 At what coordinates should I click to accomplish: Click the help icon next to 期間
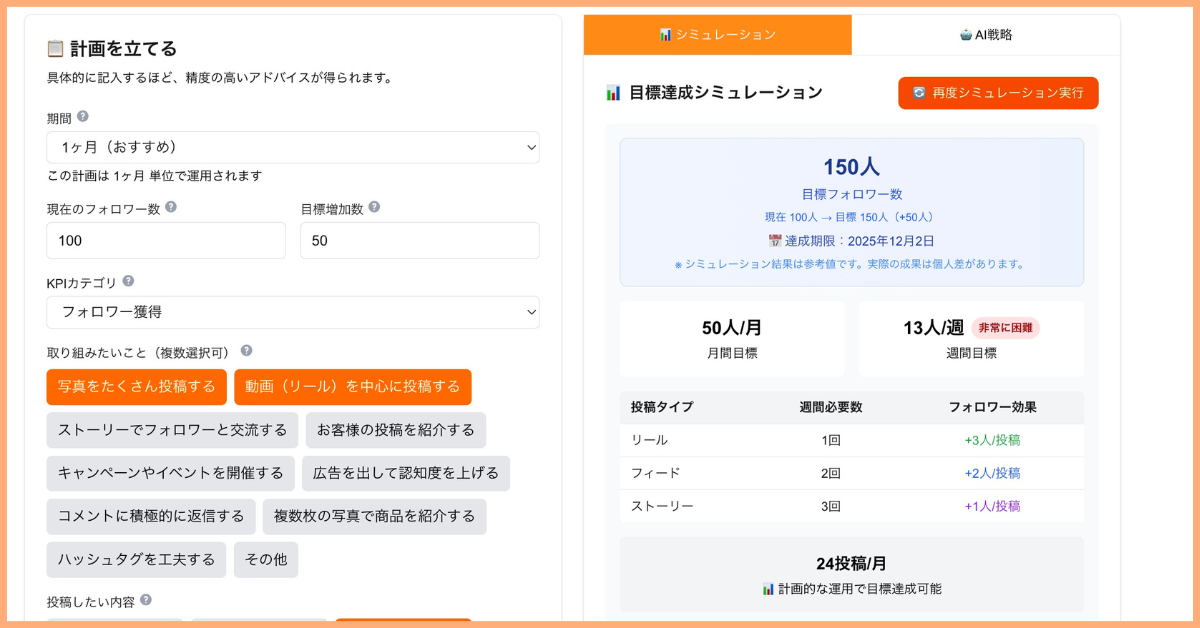[82, 115]
